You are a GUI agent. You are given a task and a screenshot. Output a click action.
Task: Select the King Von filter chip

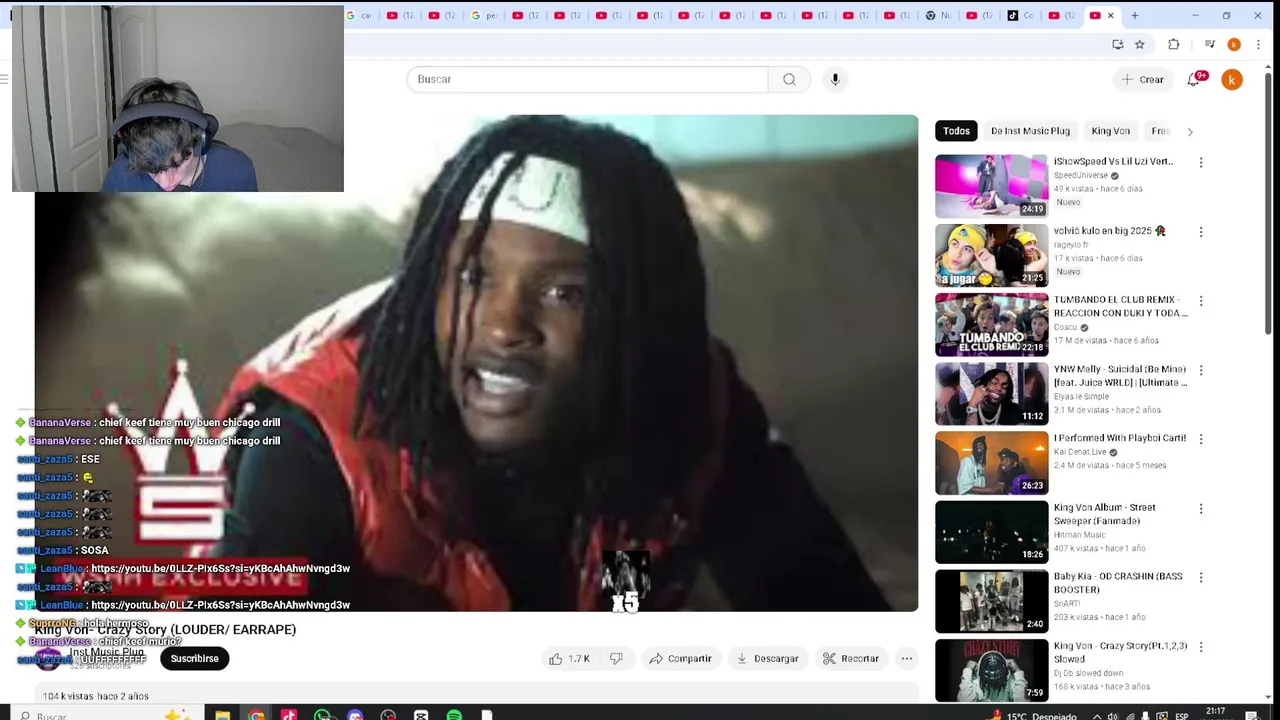[1110, 131]
